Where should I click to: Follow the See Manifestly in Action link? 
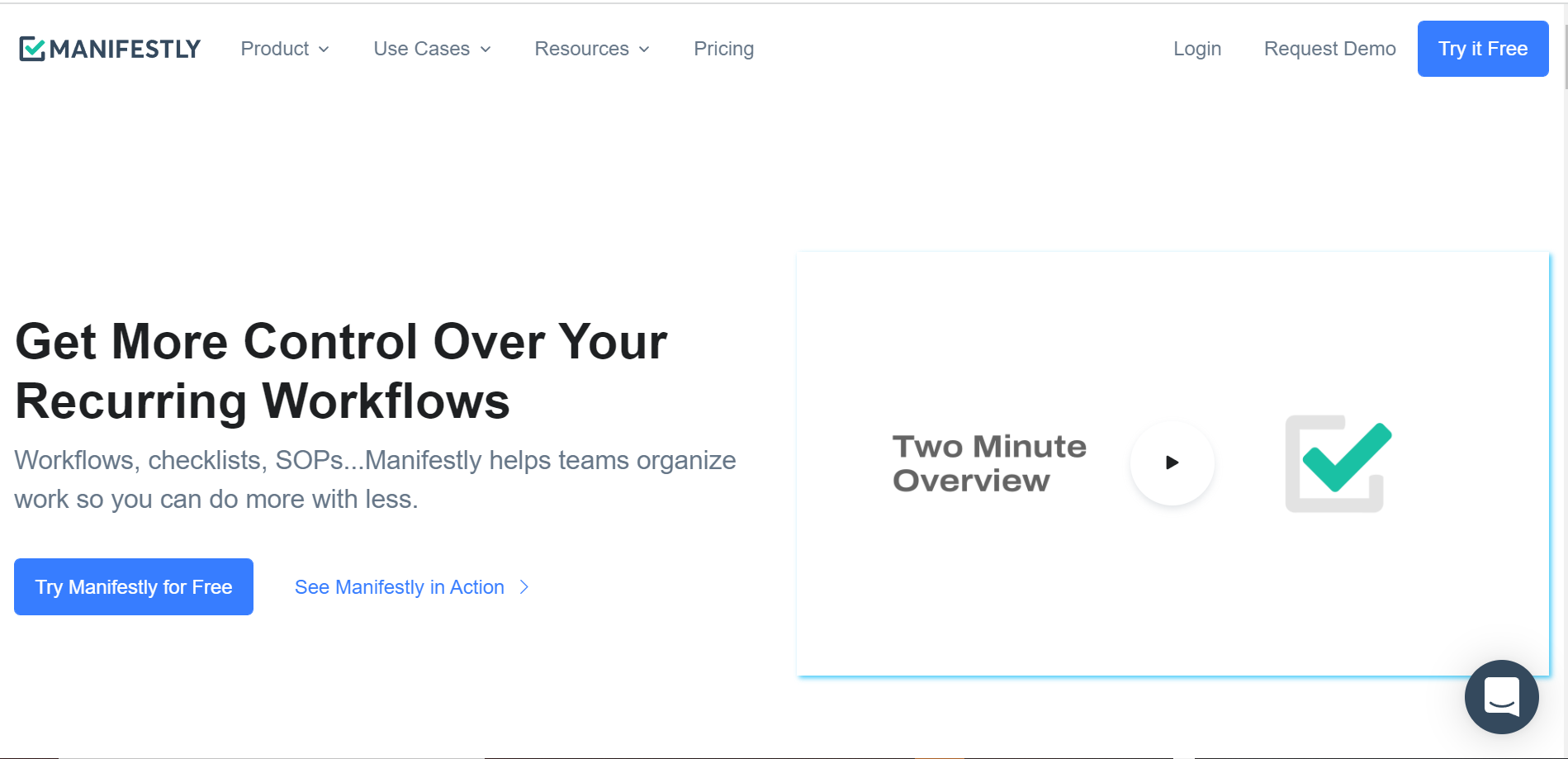[x=399, y=587]
